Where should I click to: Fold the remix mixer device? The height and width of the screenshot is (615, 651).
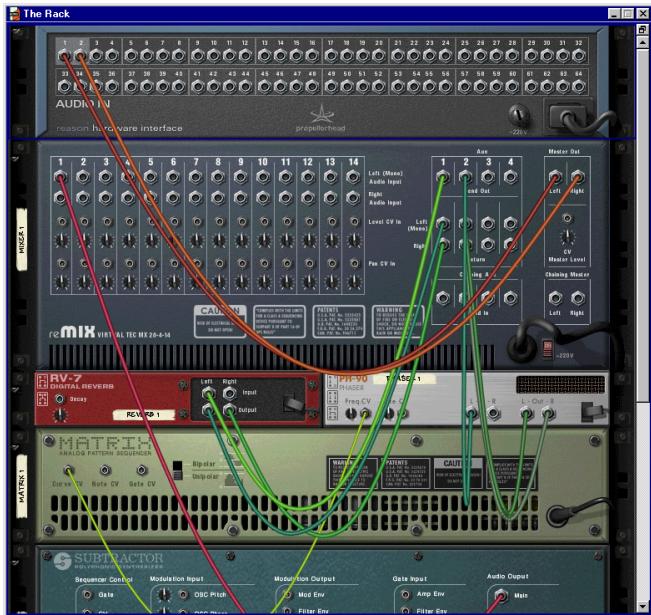tap(16, 159)
